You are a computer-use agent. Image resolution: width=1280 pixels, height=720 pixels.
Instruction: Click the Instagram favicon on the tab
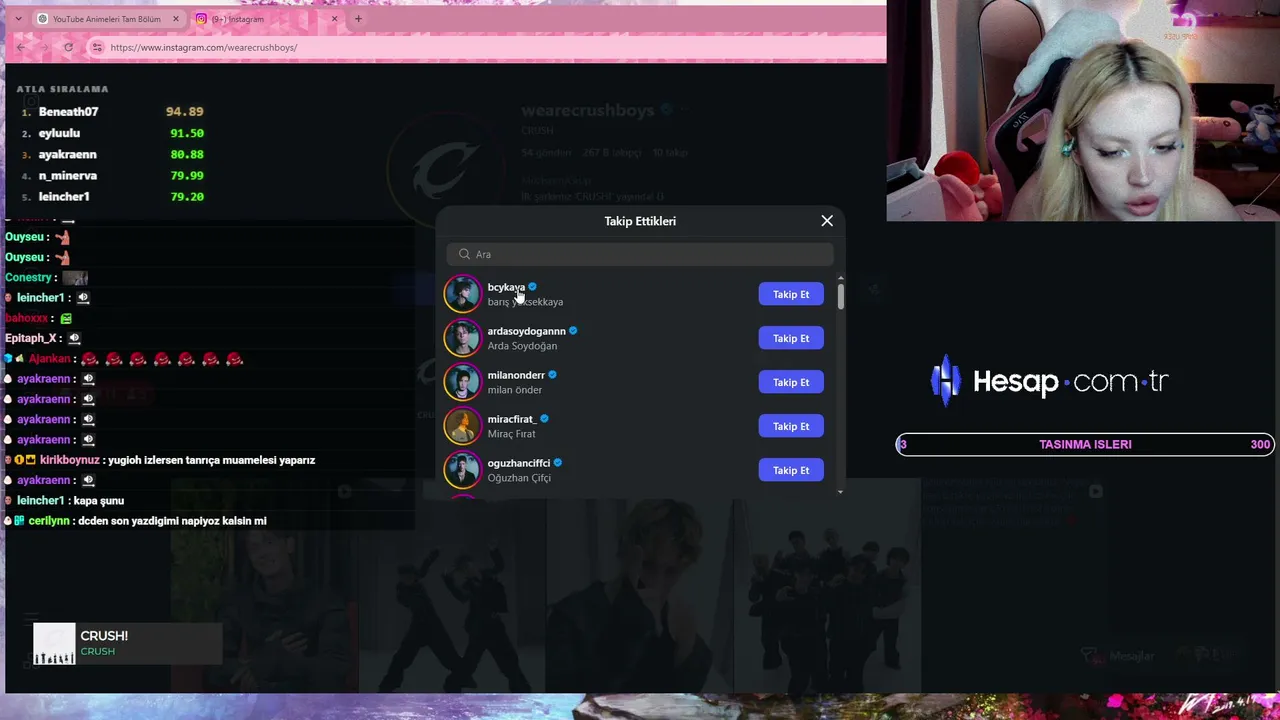tap(201, 19)
